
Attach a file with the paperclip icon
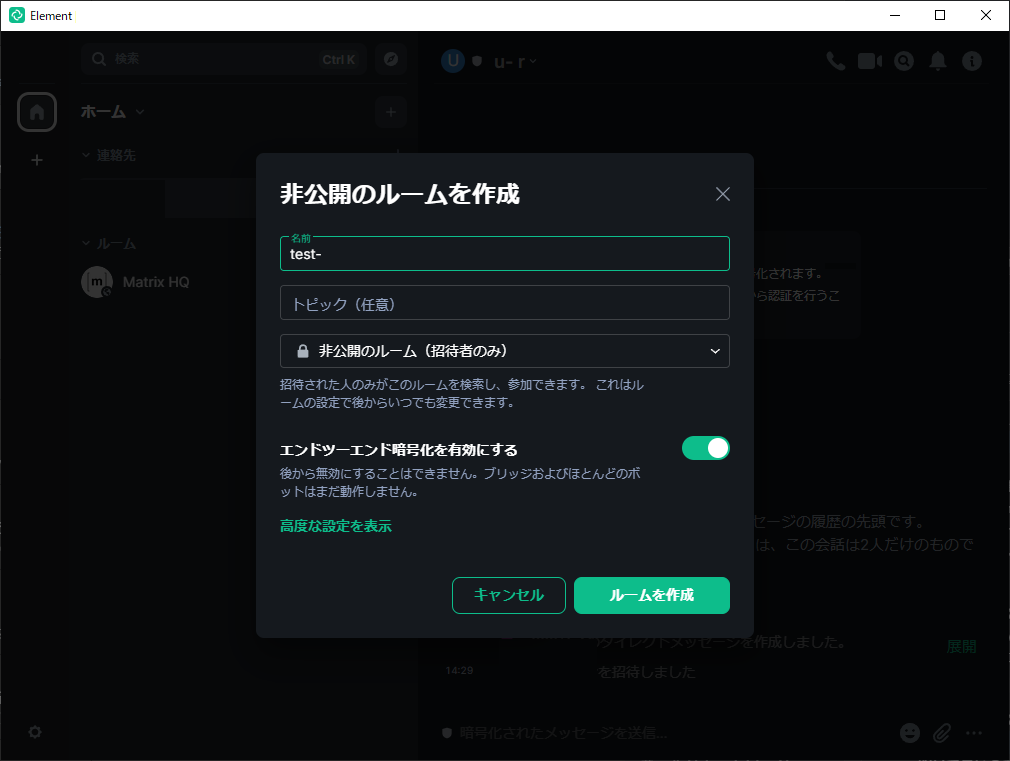941,732
